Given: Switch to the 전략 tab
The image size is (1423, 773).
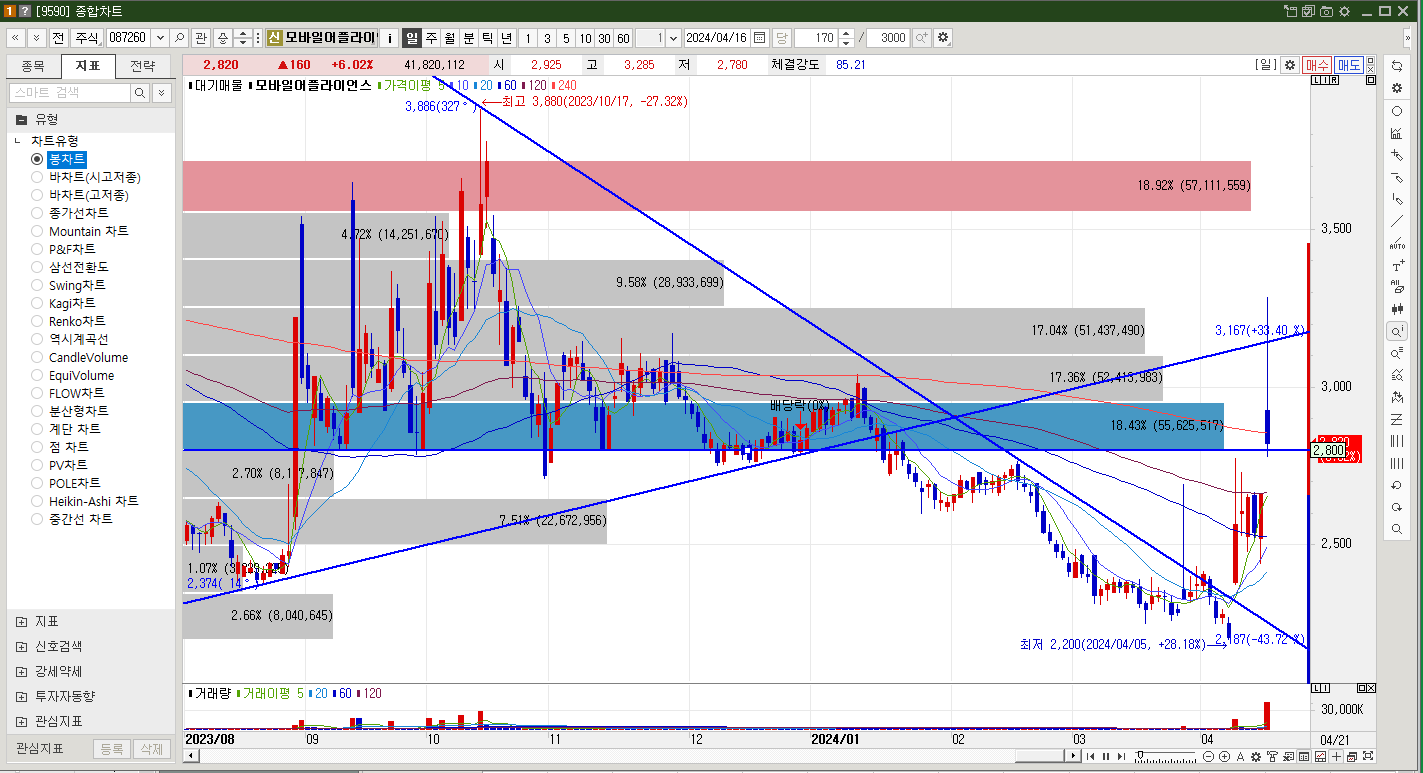Looking at the screenshot, I should (143, 66).
